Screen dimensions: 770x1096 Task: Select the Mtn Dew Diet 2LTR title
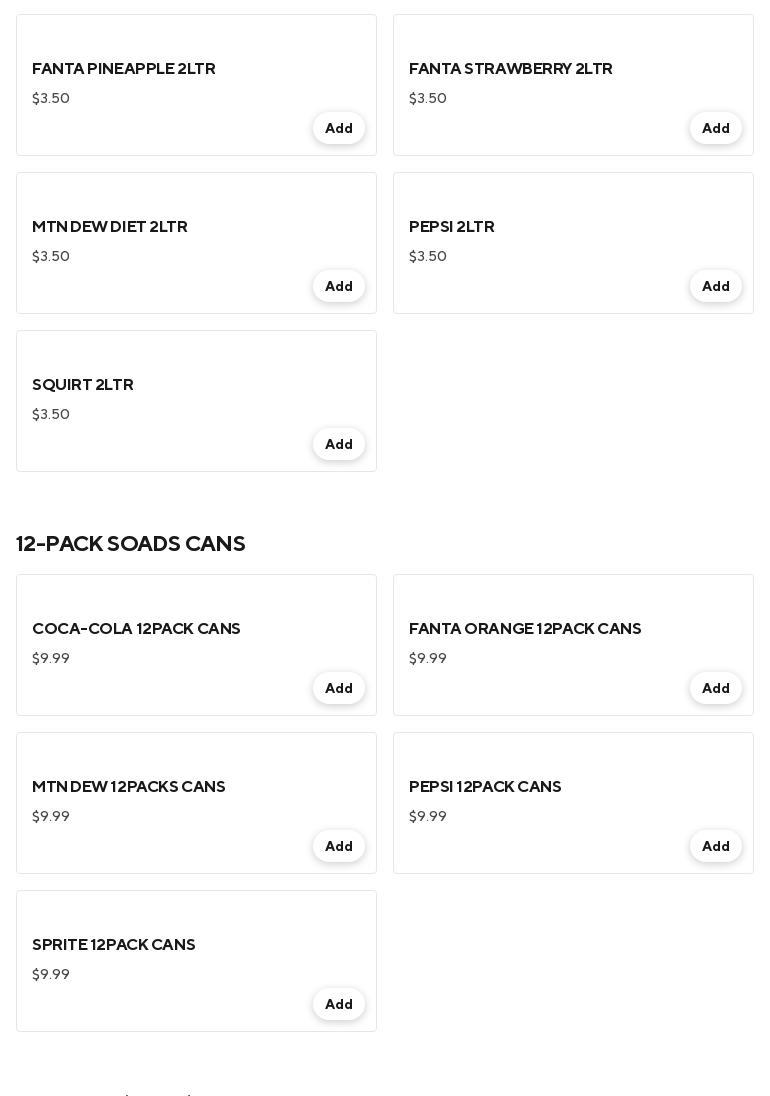tap(110, 227)
